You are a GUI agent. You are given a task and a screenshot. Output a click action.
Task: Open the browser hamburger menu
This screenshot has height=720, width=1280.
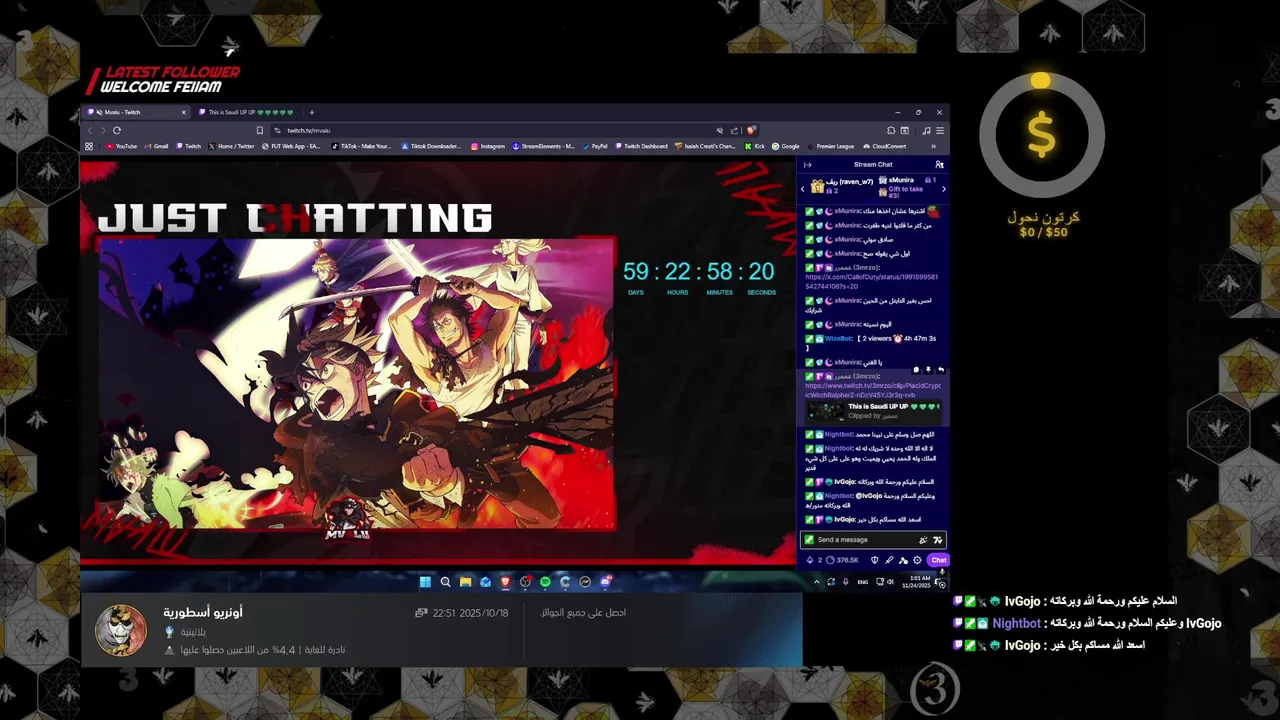click(x=940, y=130)
